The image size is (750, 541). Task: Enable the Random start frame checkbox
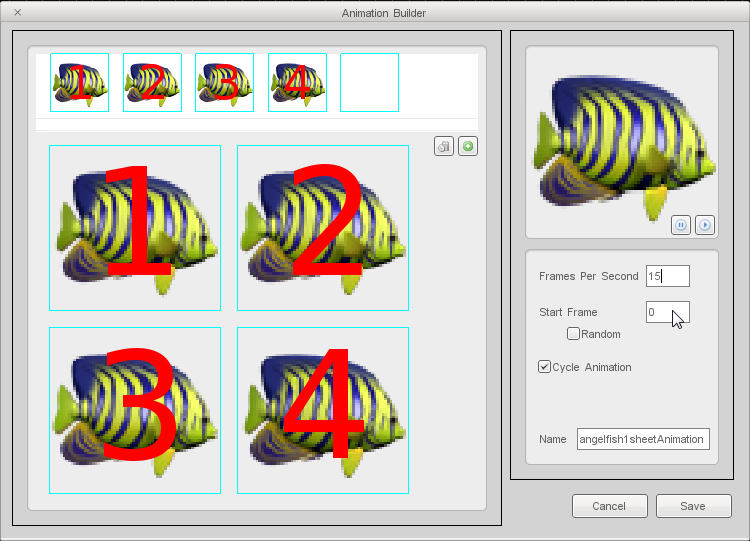[573, 333]
